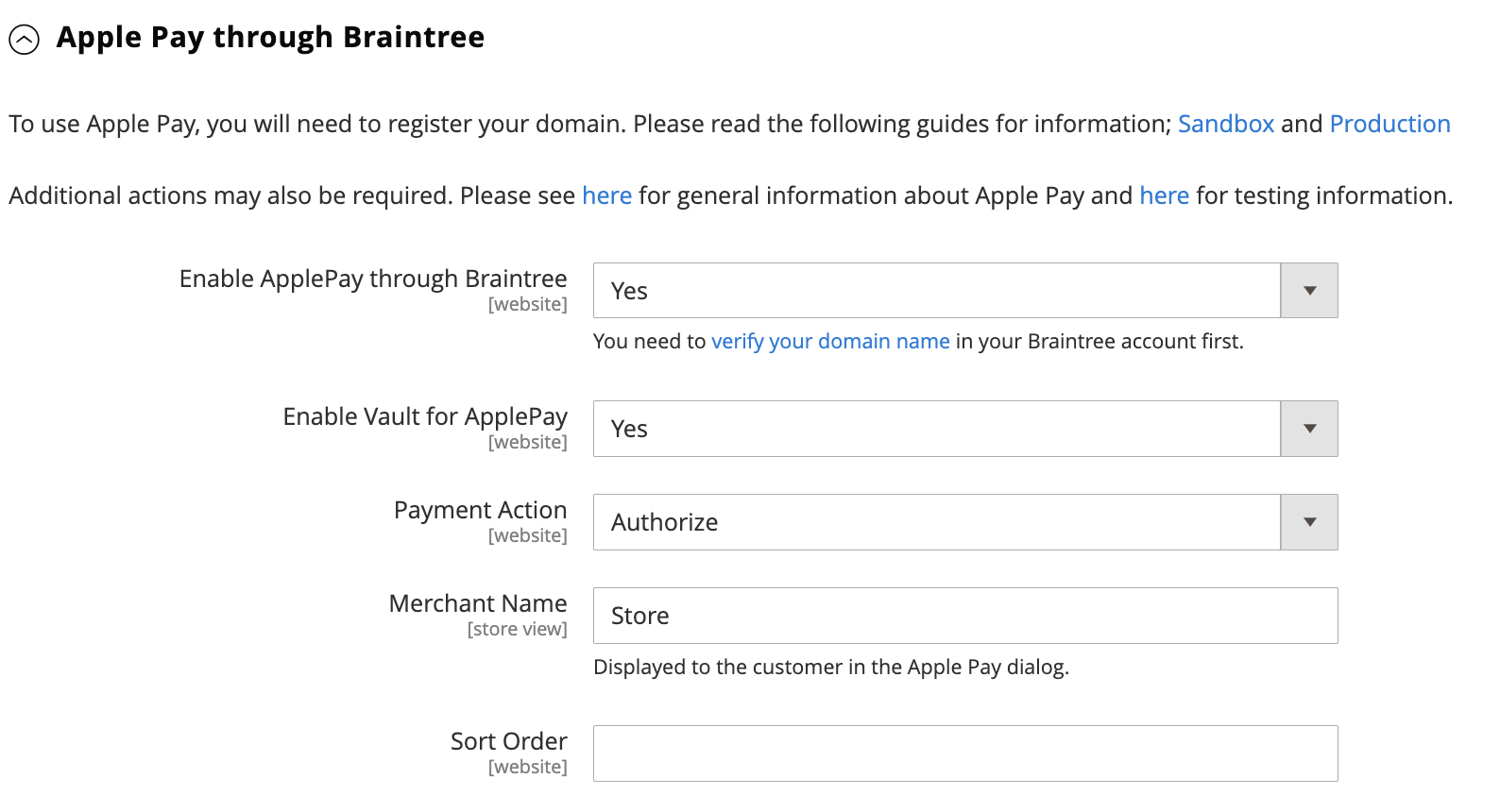This screenshot has height=812, width=1500.
Task: Click the Enable Vault for ApplePay label
Action: point(425,417)
